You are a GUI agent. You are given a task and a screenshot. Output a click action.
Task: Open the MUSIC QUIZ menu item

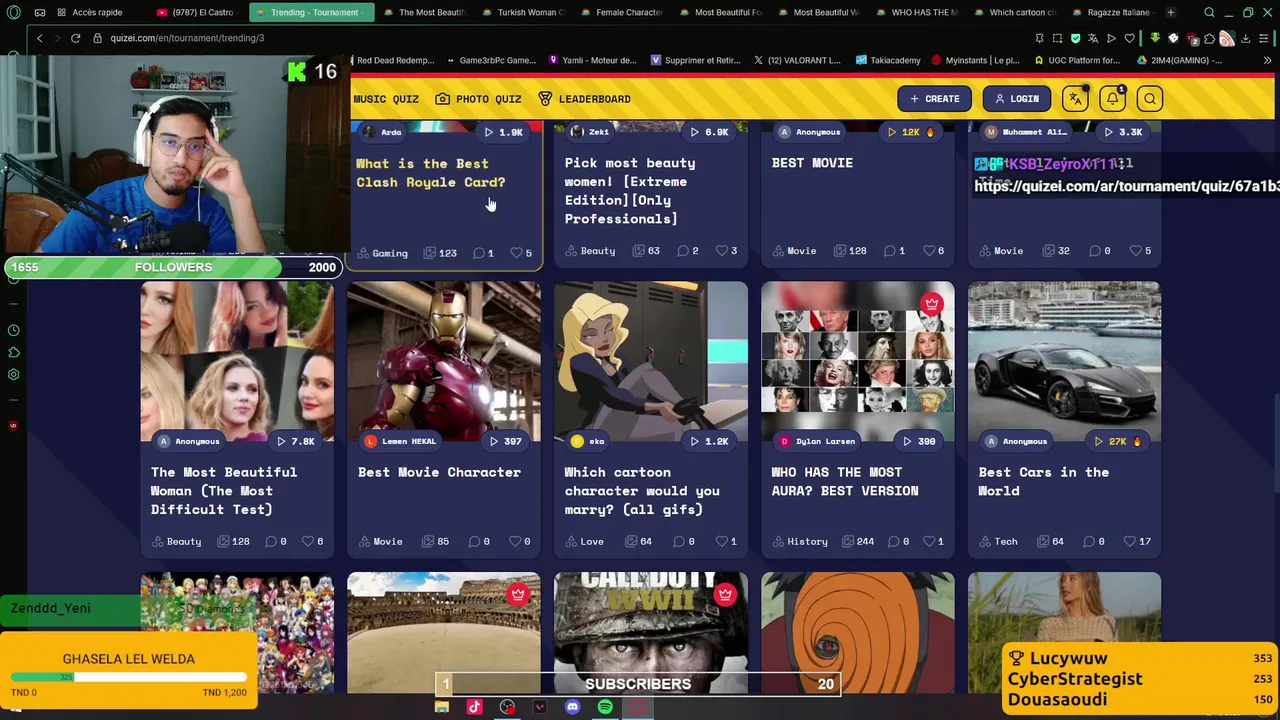pyautogui.click(x=386, y=99)
